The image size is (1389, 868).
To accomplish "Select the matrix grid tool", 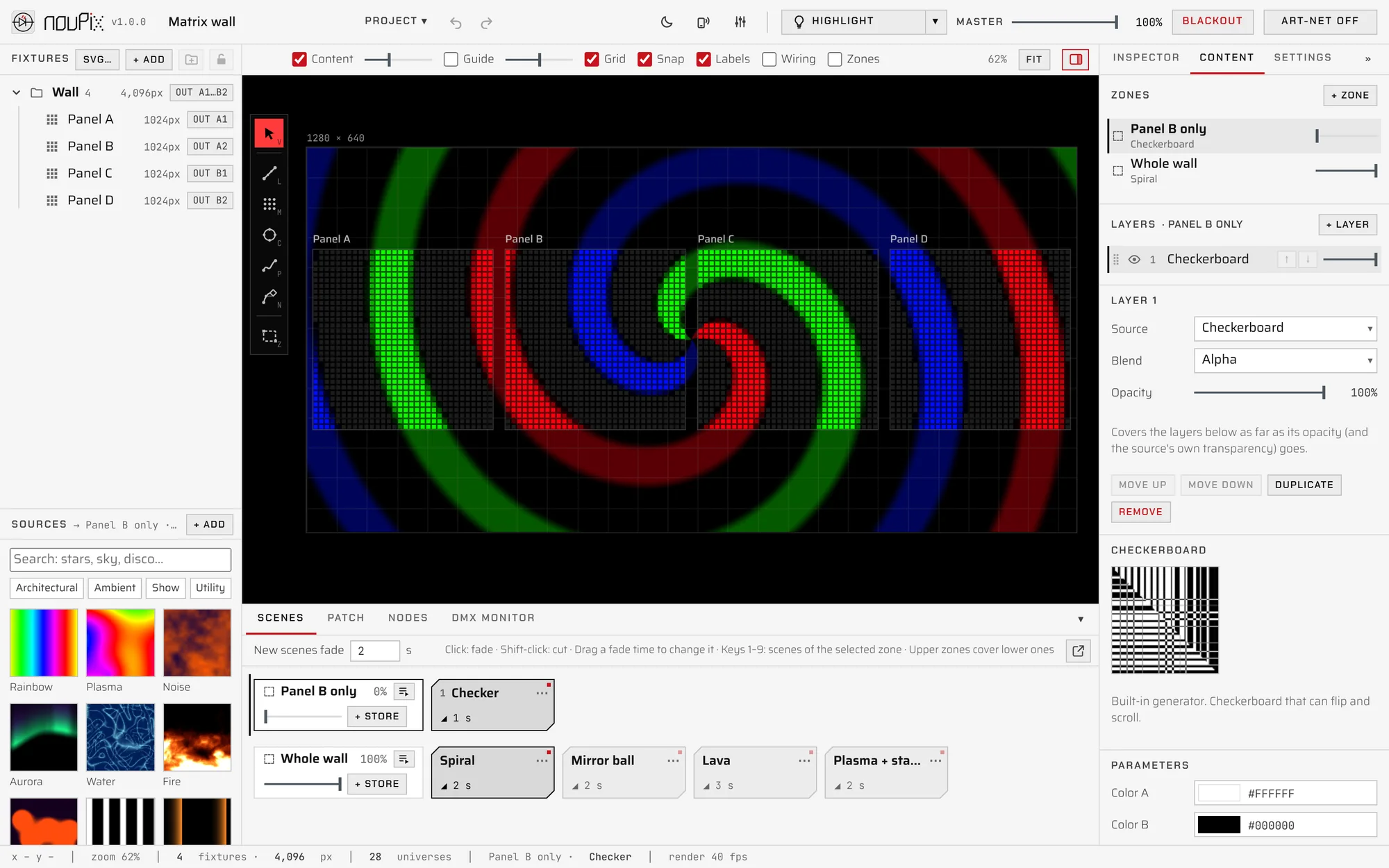I will (269, 204).
